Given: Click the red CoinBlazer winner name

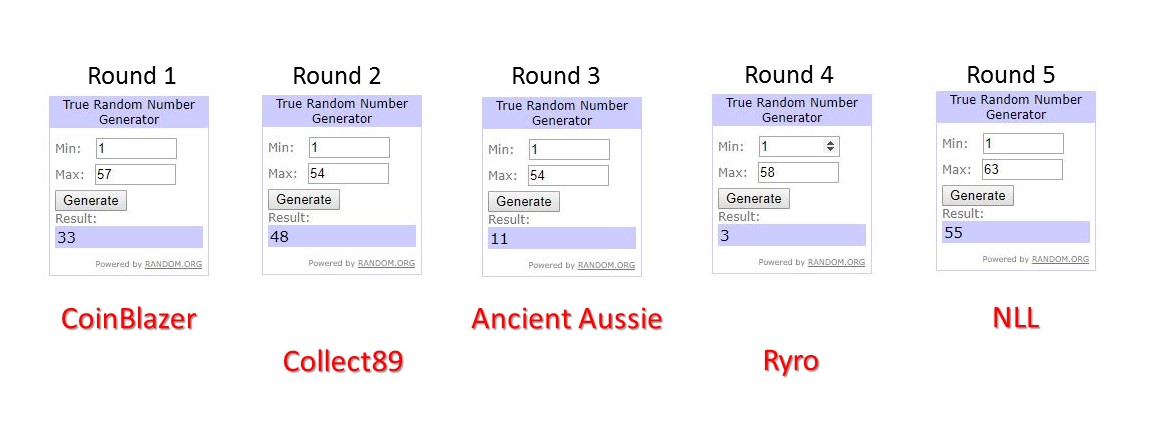Looking at the screenshot, I should pos(129,319).
